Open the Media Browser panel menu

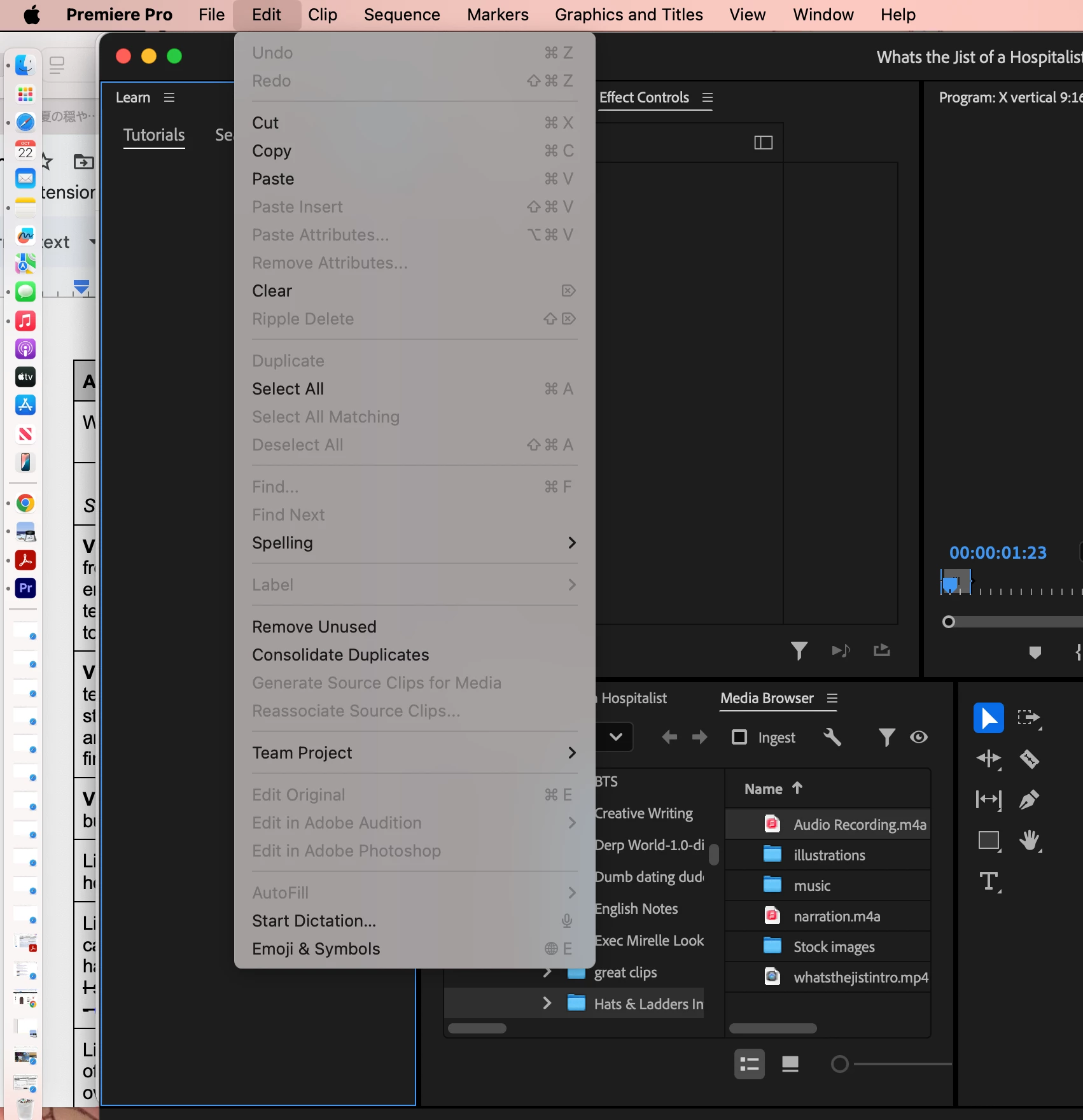(832, 698)
